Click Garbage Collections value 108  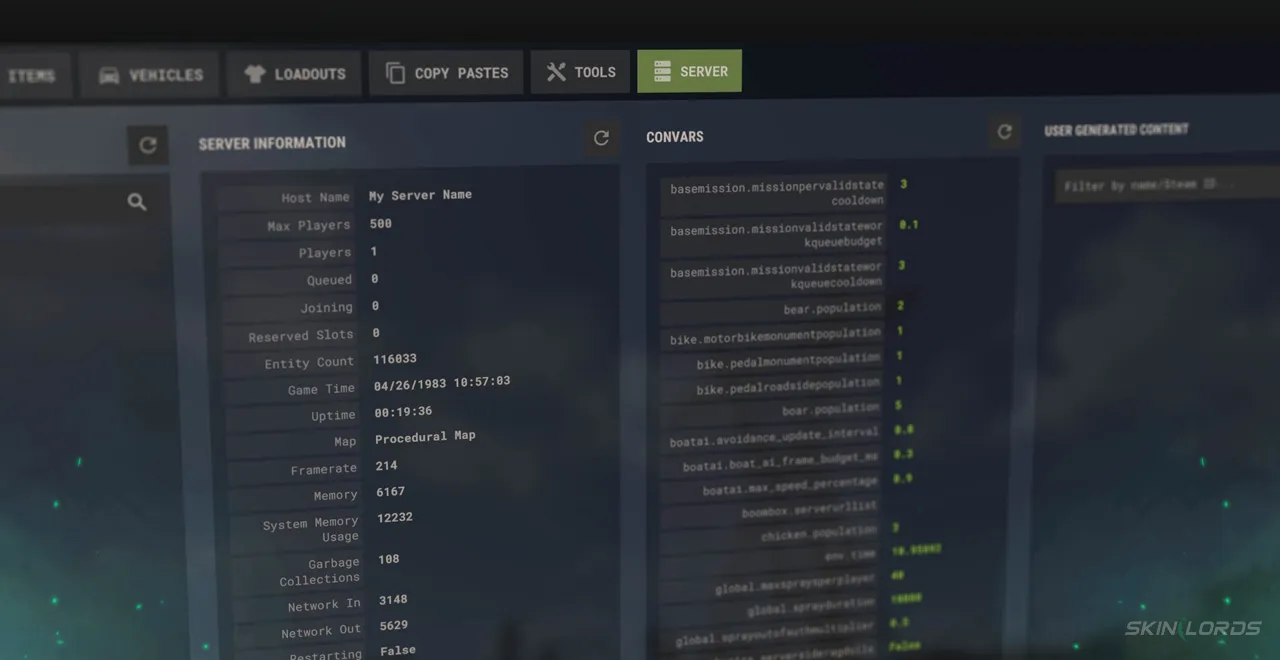(x=388, y=560)
